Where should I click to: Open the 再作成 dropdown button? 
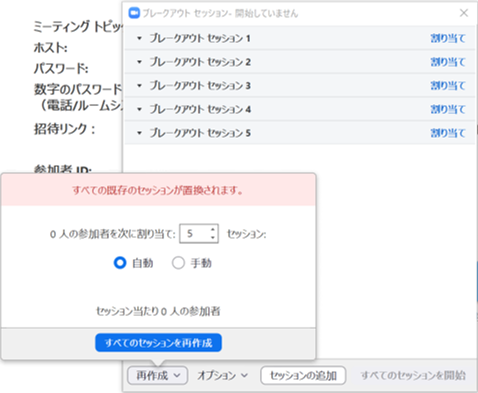[x=158, y=376]
